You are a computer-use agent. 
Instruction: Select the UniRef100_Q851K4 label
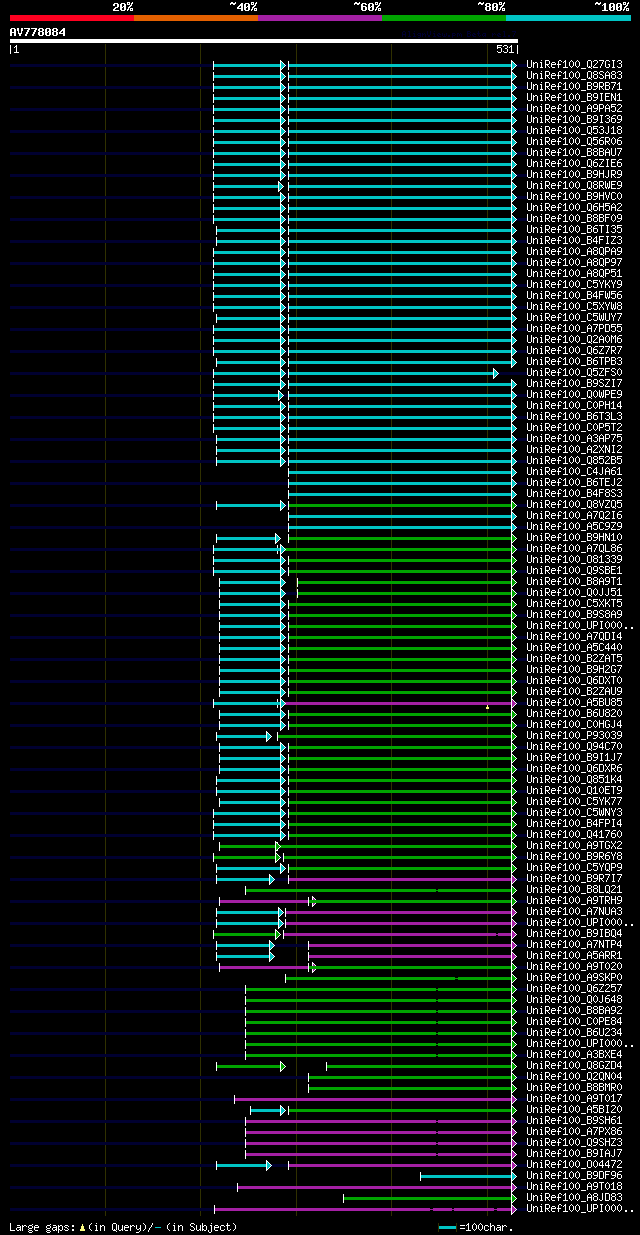pos(574,779)
